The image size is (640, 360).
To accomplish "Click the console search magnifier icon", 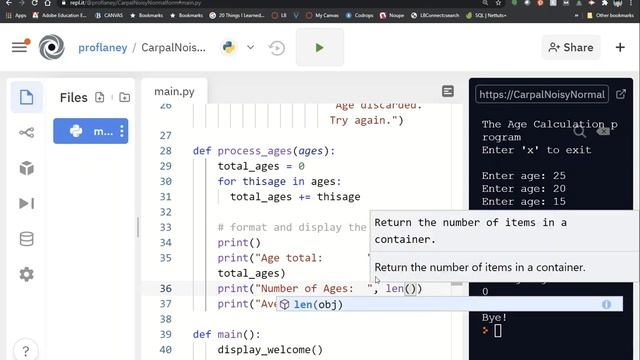I will click(x=579, y=131).
